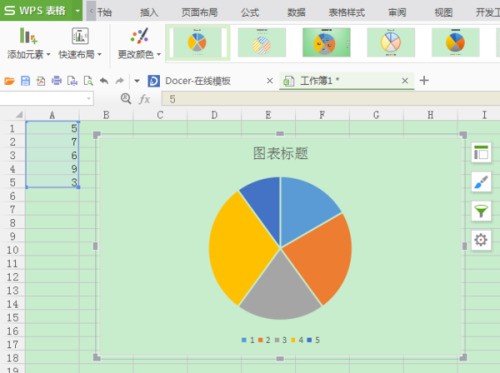Add a new document tab with plus
Screen dimensions: 500x373
[x=424, y=80]
